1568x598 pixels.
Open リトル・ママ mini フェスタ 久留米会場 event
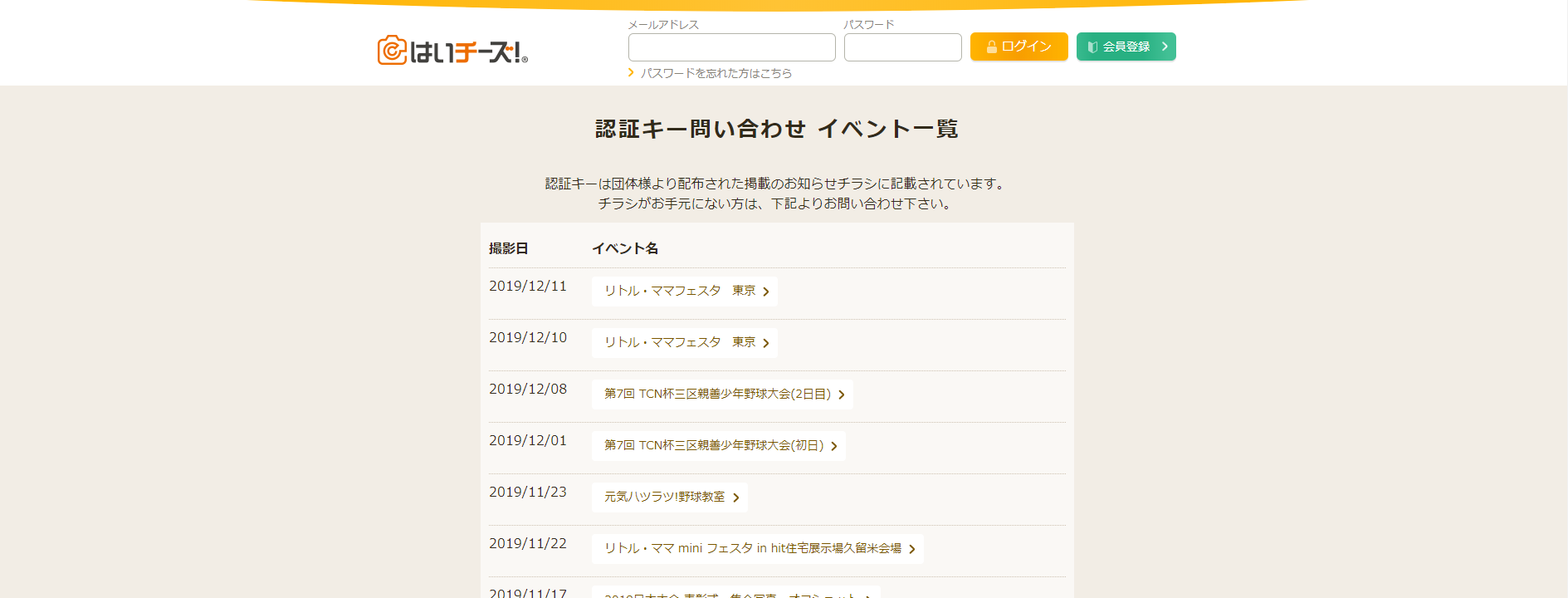(752, 548)
